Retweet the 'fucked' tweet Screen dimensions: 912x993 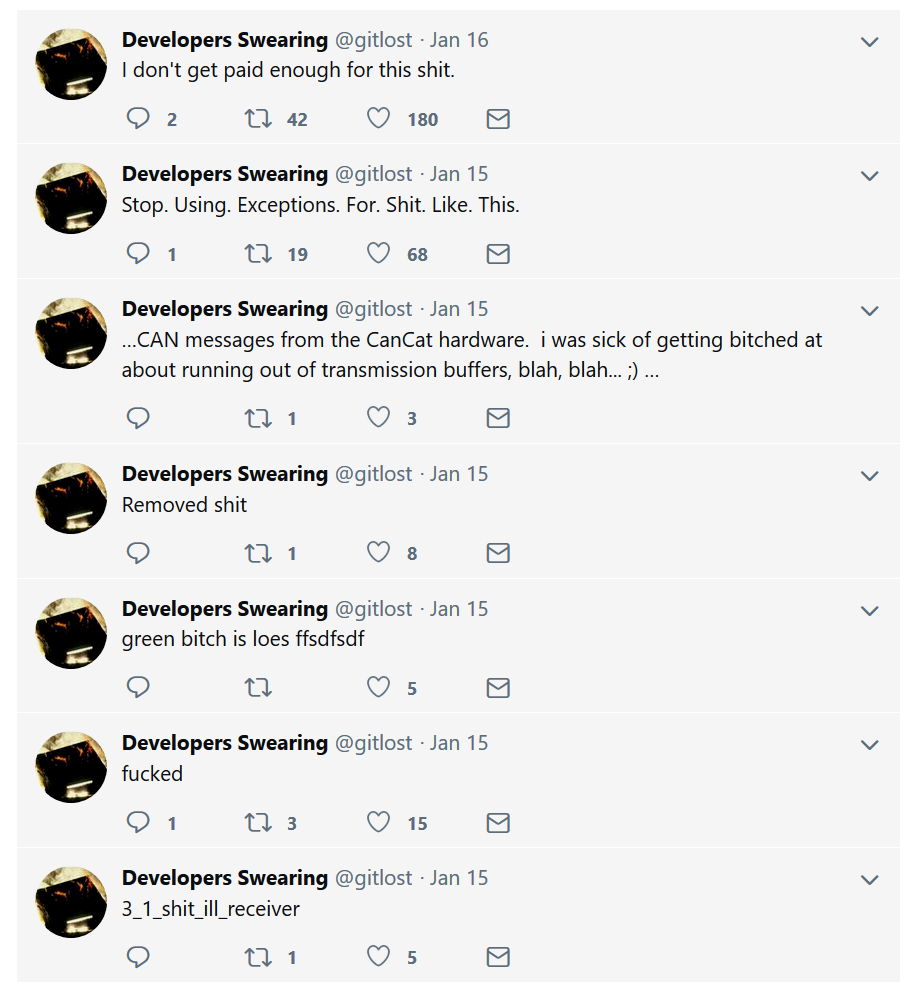click(258, 823)
